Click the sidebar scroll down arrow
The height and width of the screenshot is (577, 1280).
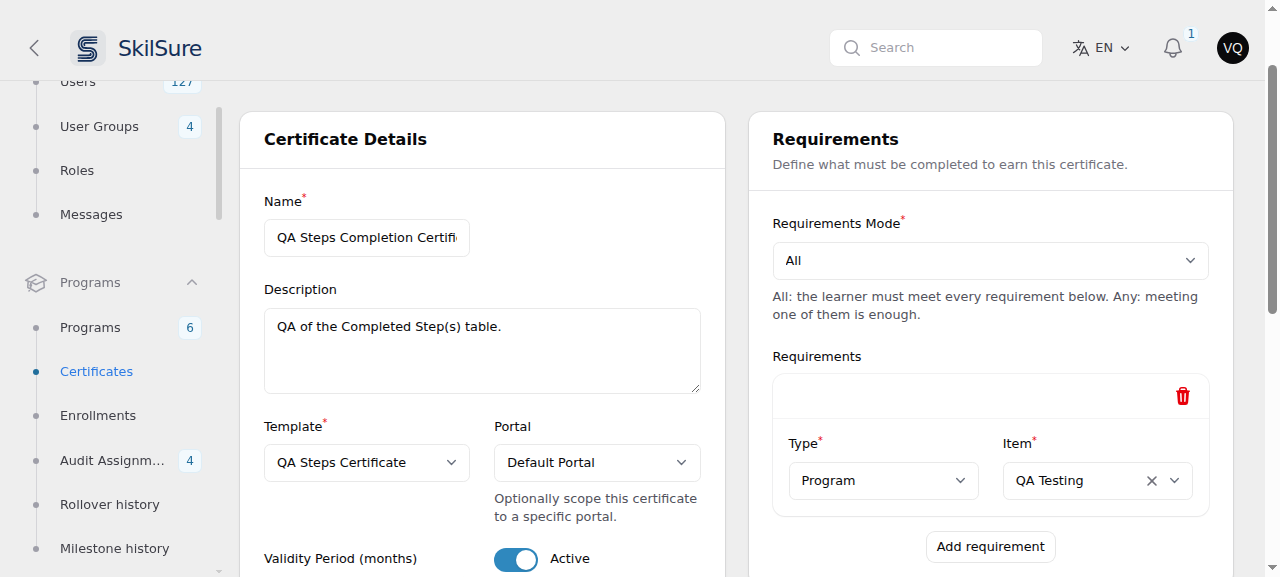pyautogui.click(x=219, y=571)
